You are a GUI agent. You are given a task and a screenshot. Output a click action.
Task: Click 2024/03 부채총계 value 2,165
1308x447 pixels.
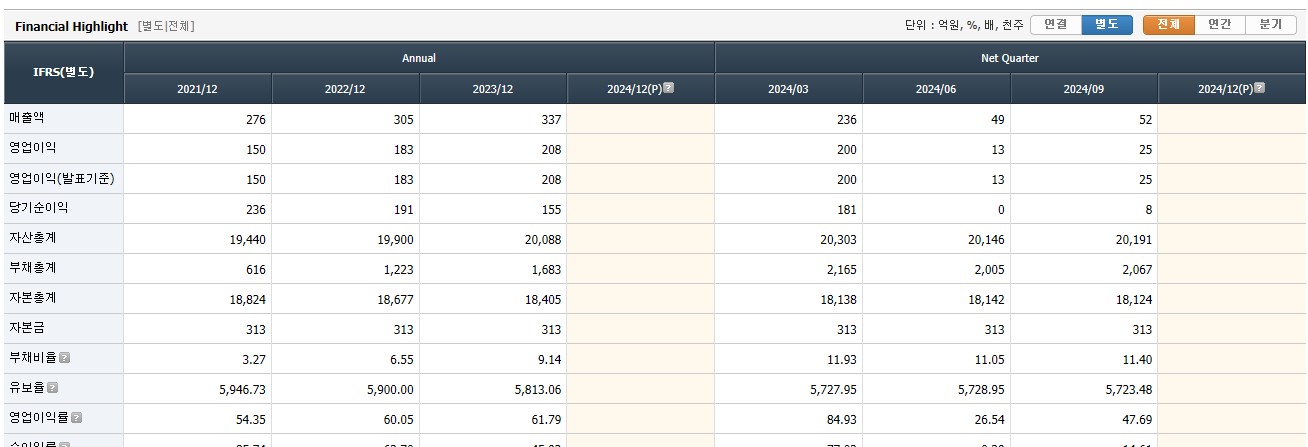(842, 270)
